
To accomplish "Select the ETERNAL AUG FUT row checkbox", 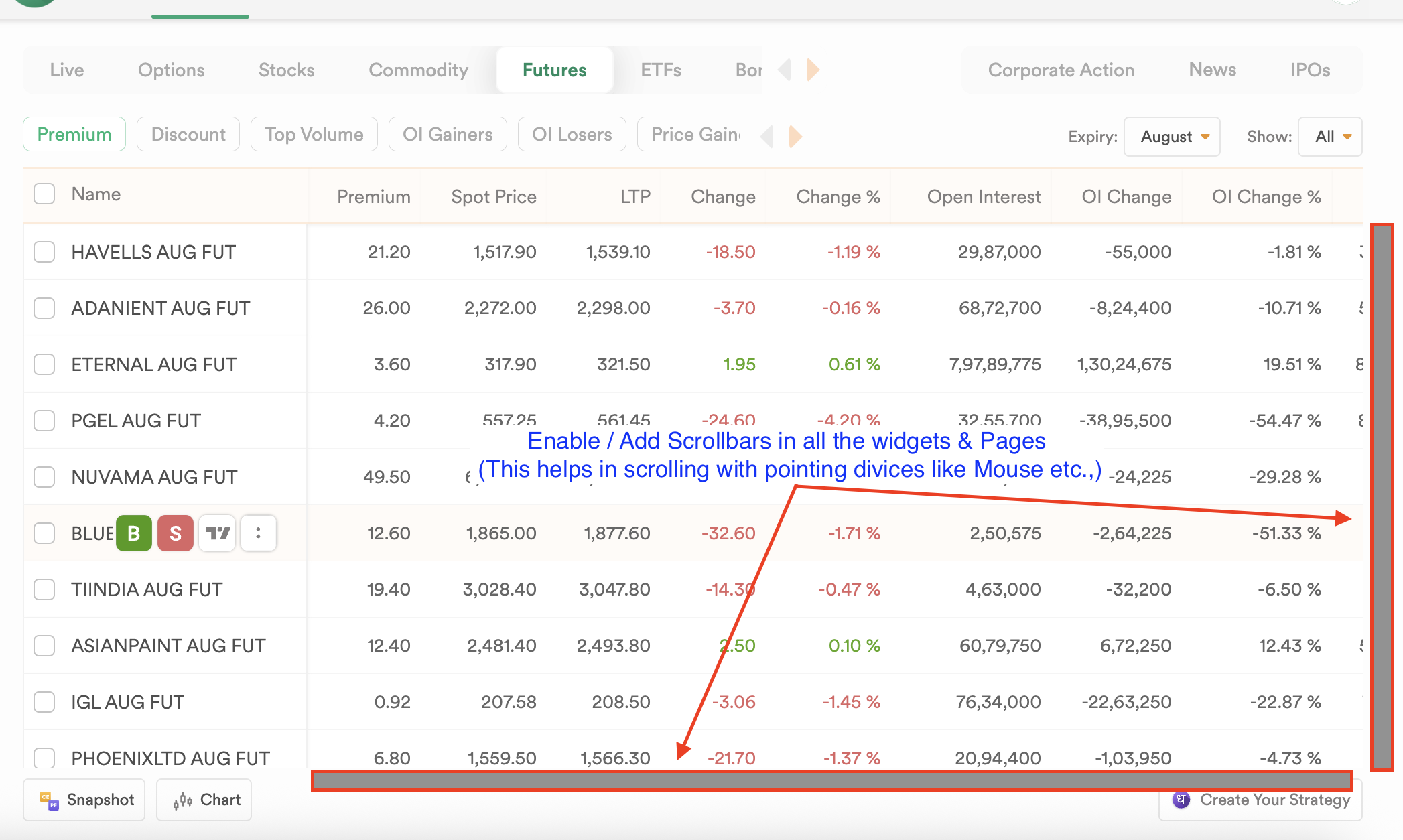I will [44, 364].
